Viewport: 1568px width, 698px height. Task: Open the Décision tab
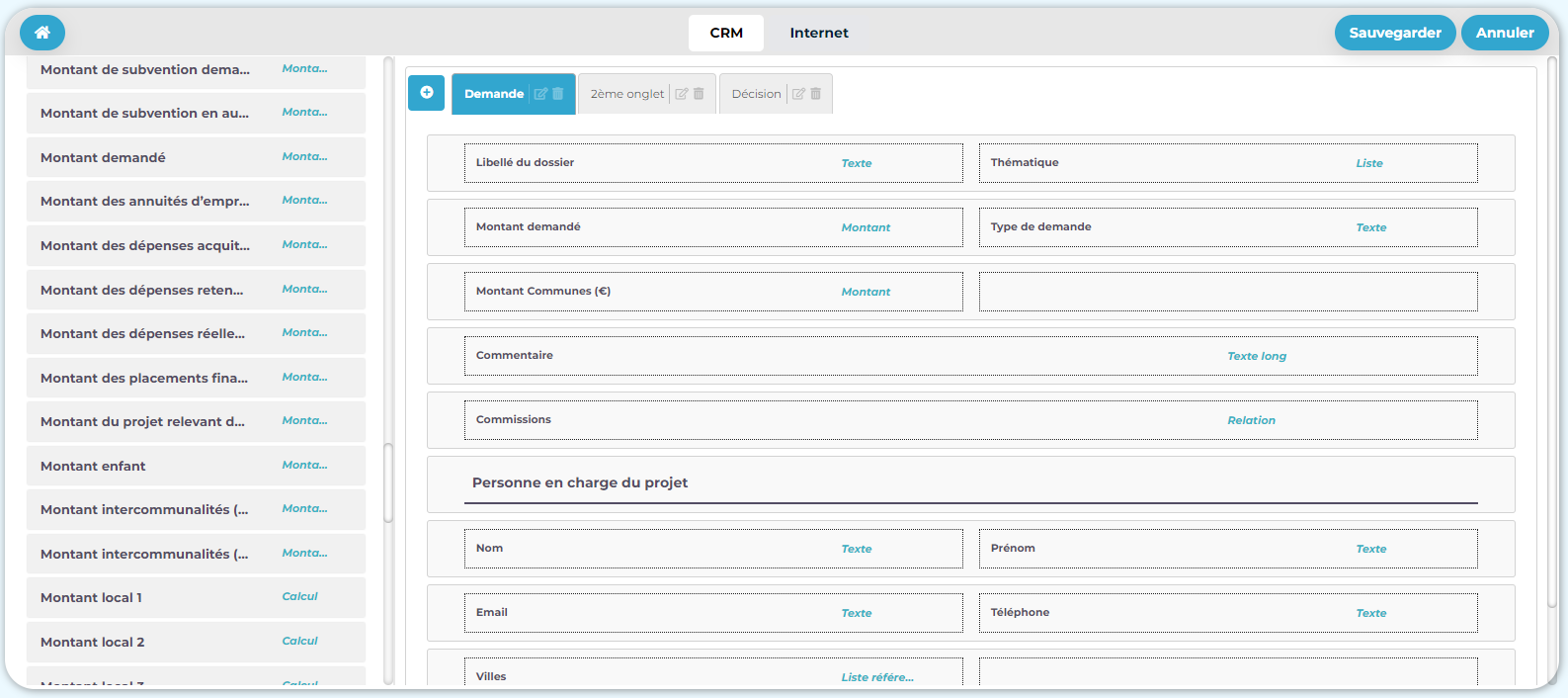(756, 94)
